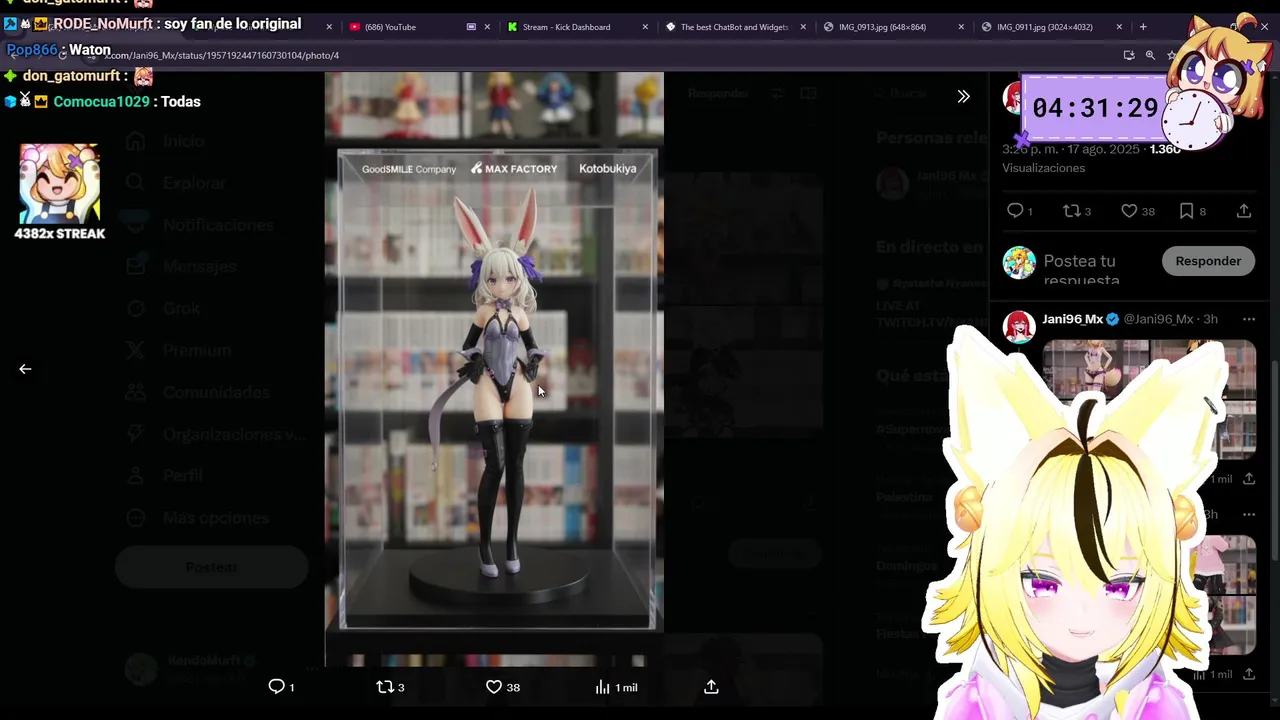This screenshot has height=720, width=1280.
Task: Like the post using heart below photo
Action: coord(493,687)
